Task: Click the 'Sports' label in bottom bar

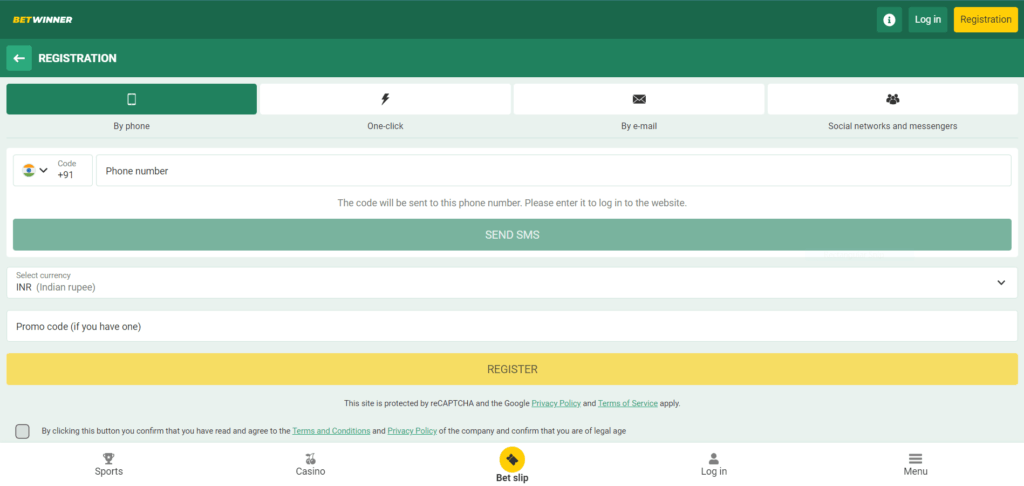Action: point(108,472)
